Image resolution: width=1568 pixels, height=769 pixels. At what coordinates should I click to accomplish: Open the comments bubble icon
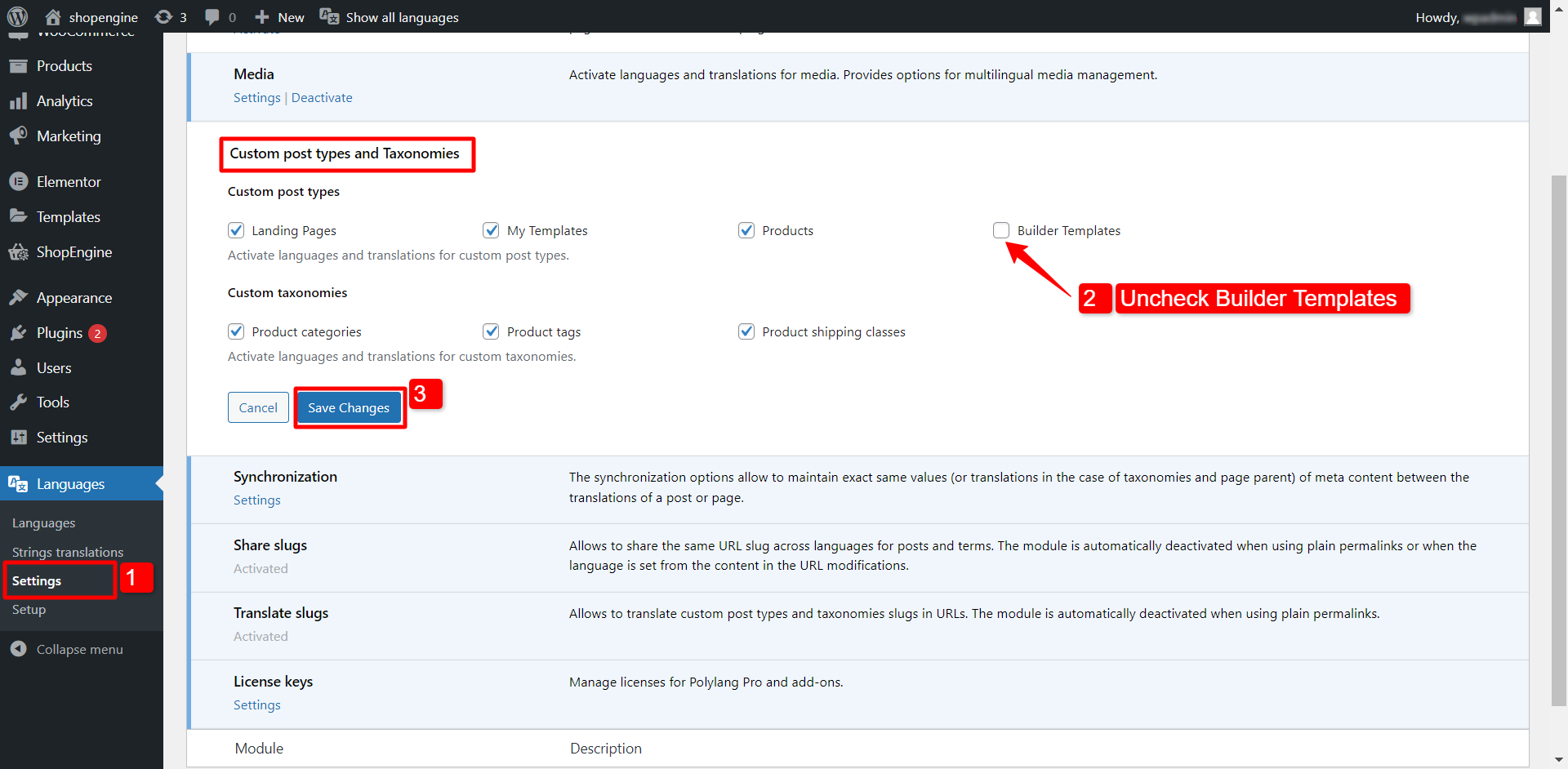click(212, 16)
